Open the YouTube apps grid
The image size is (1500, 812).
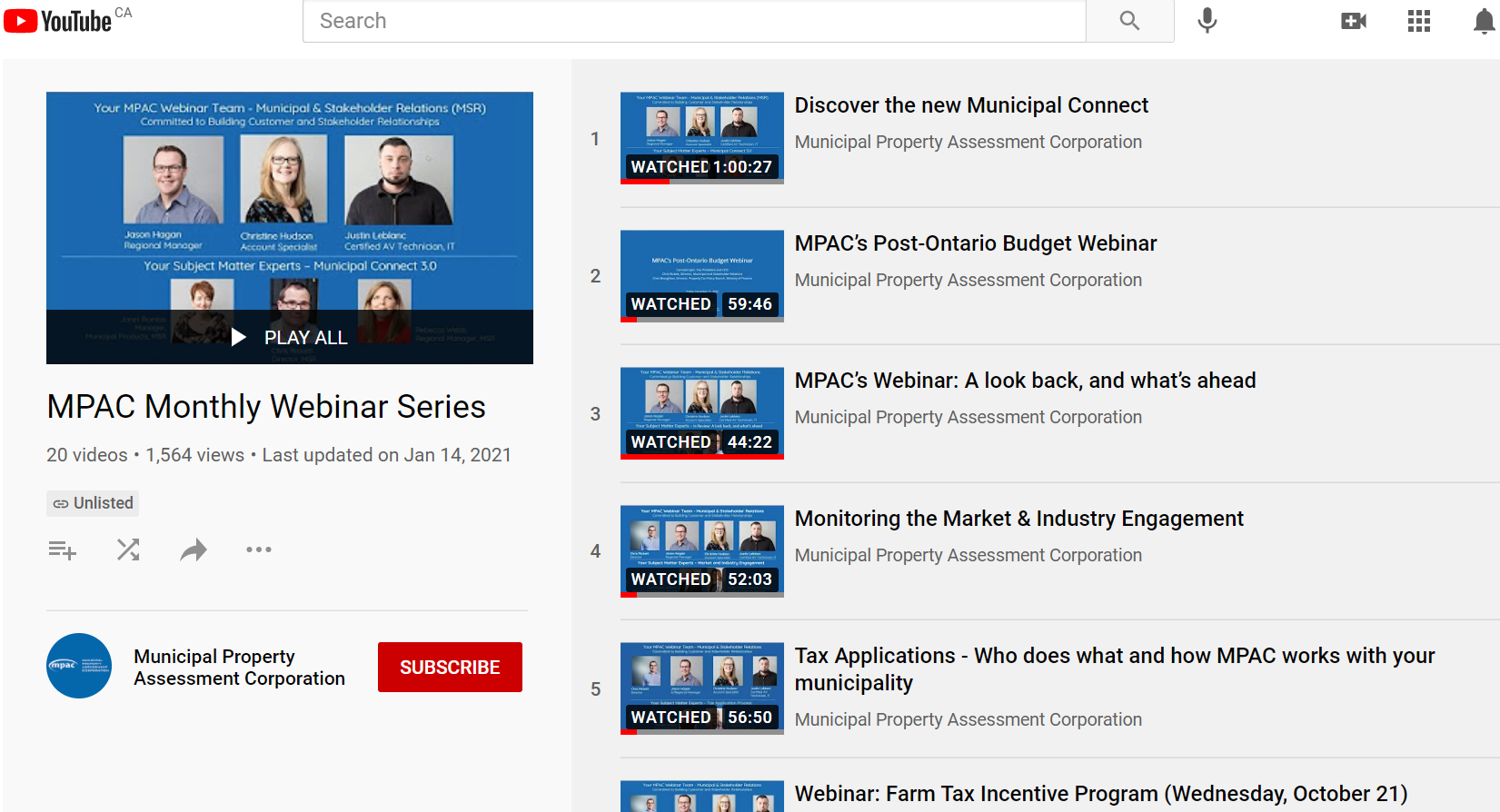(x=1419, y=21)
